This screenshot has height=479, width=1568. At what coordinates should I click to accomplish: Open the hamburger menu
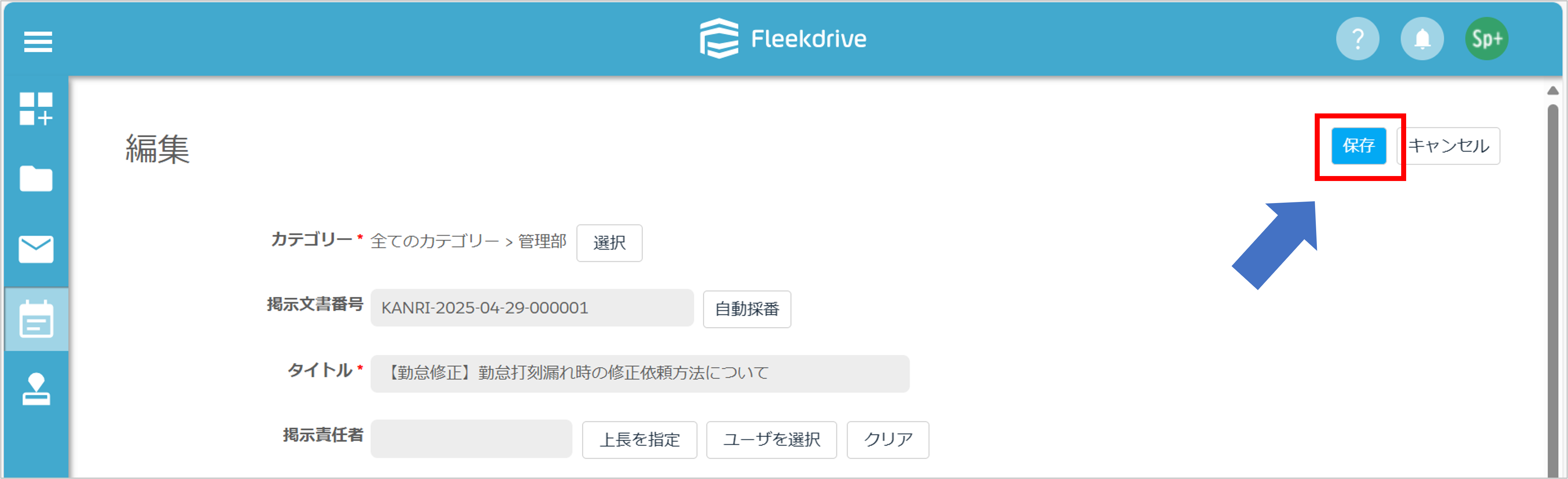click(38, 42)
